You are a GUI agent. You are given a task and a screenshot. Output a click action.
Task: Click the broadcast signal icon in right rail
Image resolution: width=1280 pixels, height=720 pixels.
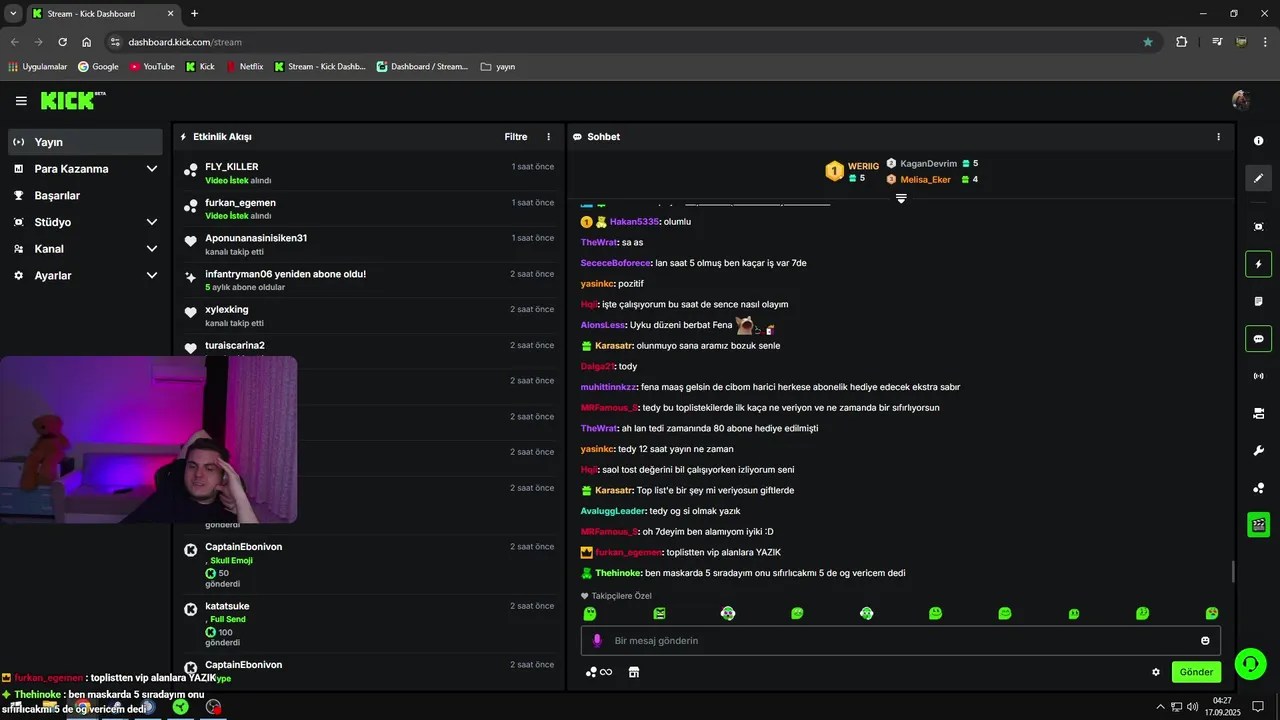(x=1258, y=376)
